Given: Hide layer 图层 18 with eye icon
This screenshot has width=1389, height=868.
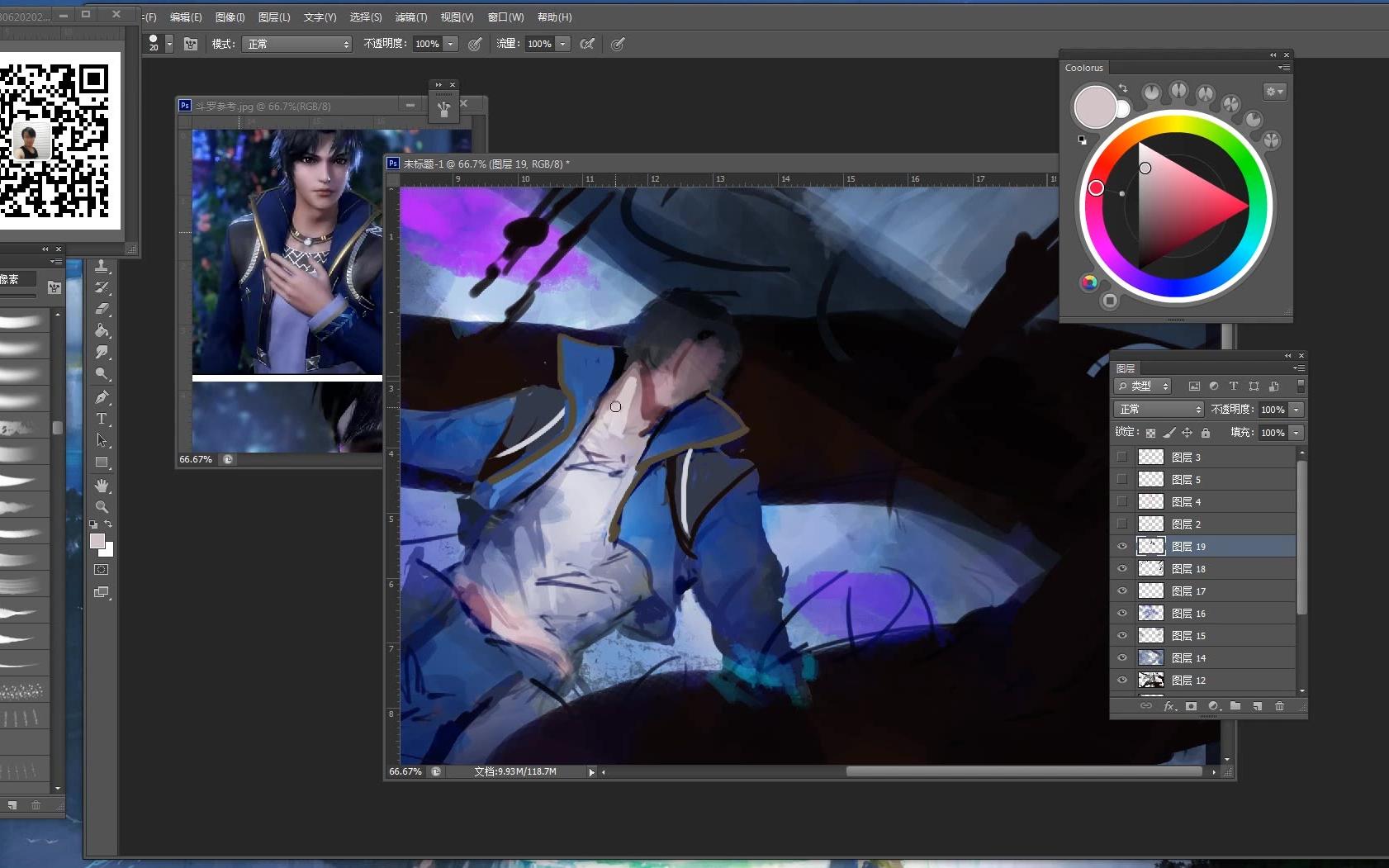Looking at the screenshot, I should pyautogui.click(x=1122, y=569).
